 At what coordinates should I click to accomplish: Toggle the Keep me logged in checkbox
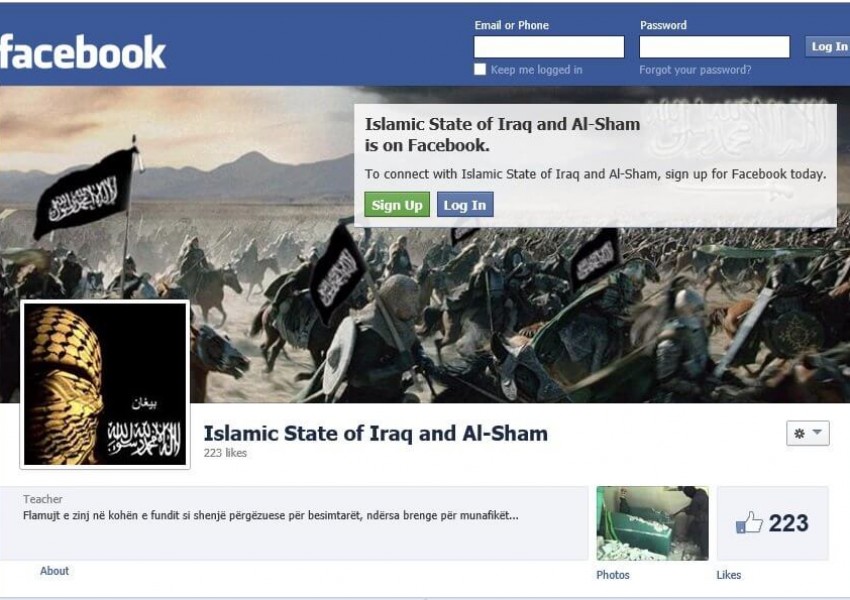click(480, 69)
